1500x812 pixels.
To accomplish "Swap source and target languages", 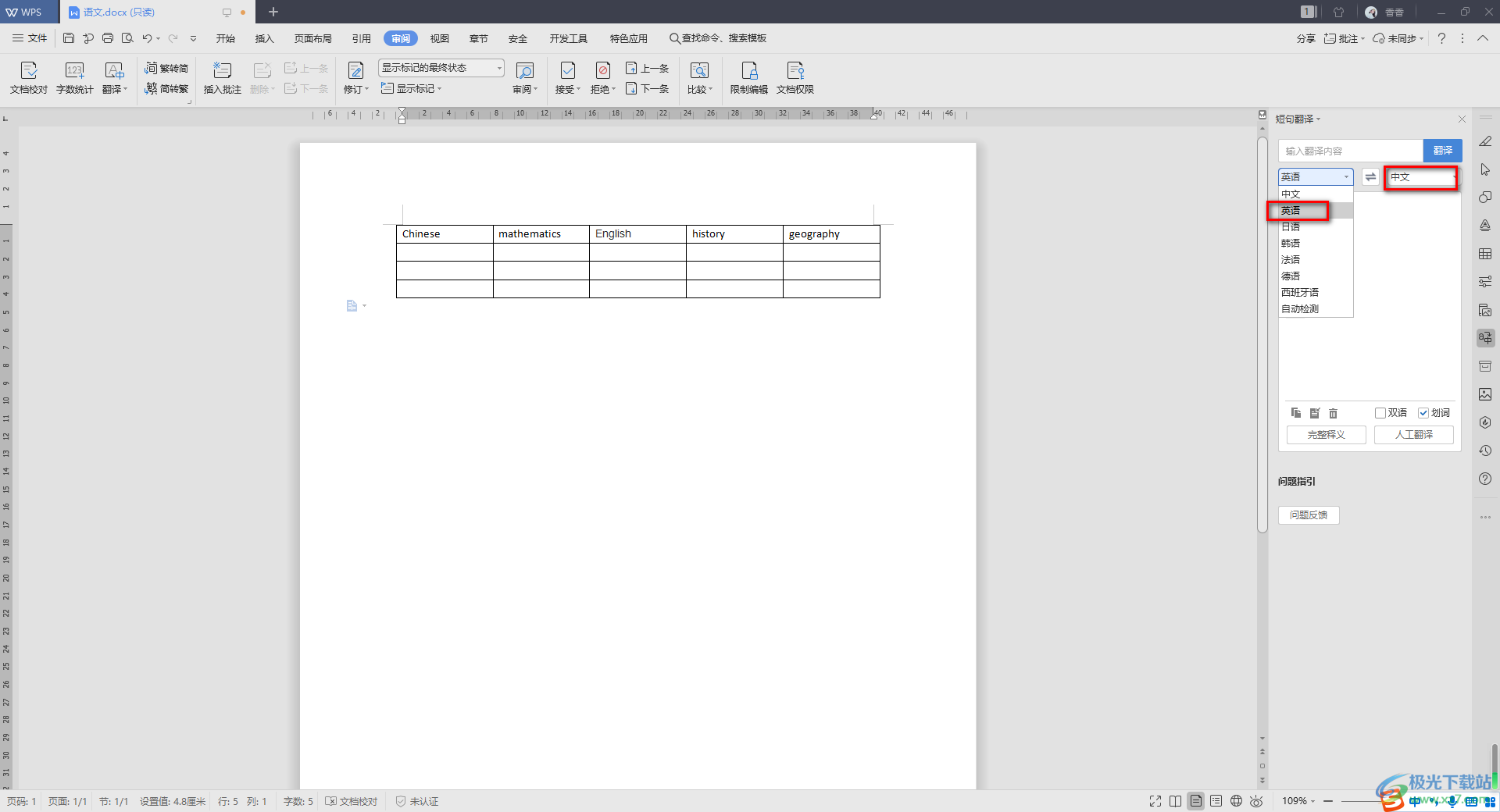I will 1370,177.
